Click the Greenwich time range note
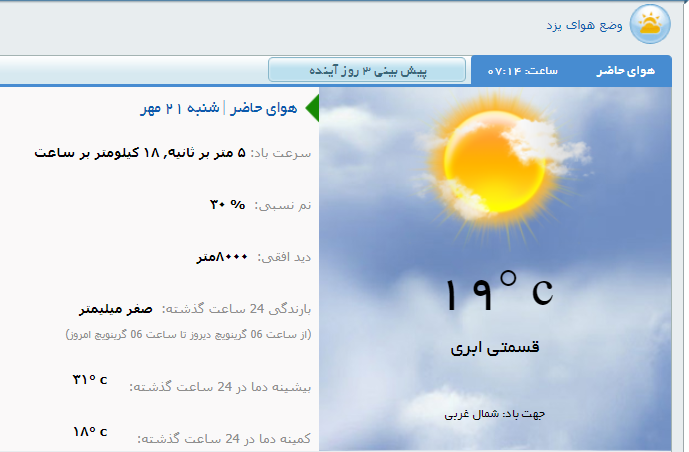Image resolution: width=689 pixels, height=452 pixels. 190,334
